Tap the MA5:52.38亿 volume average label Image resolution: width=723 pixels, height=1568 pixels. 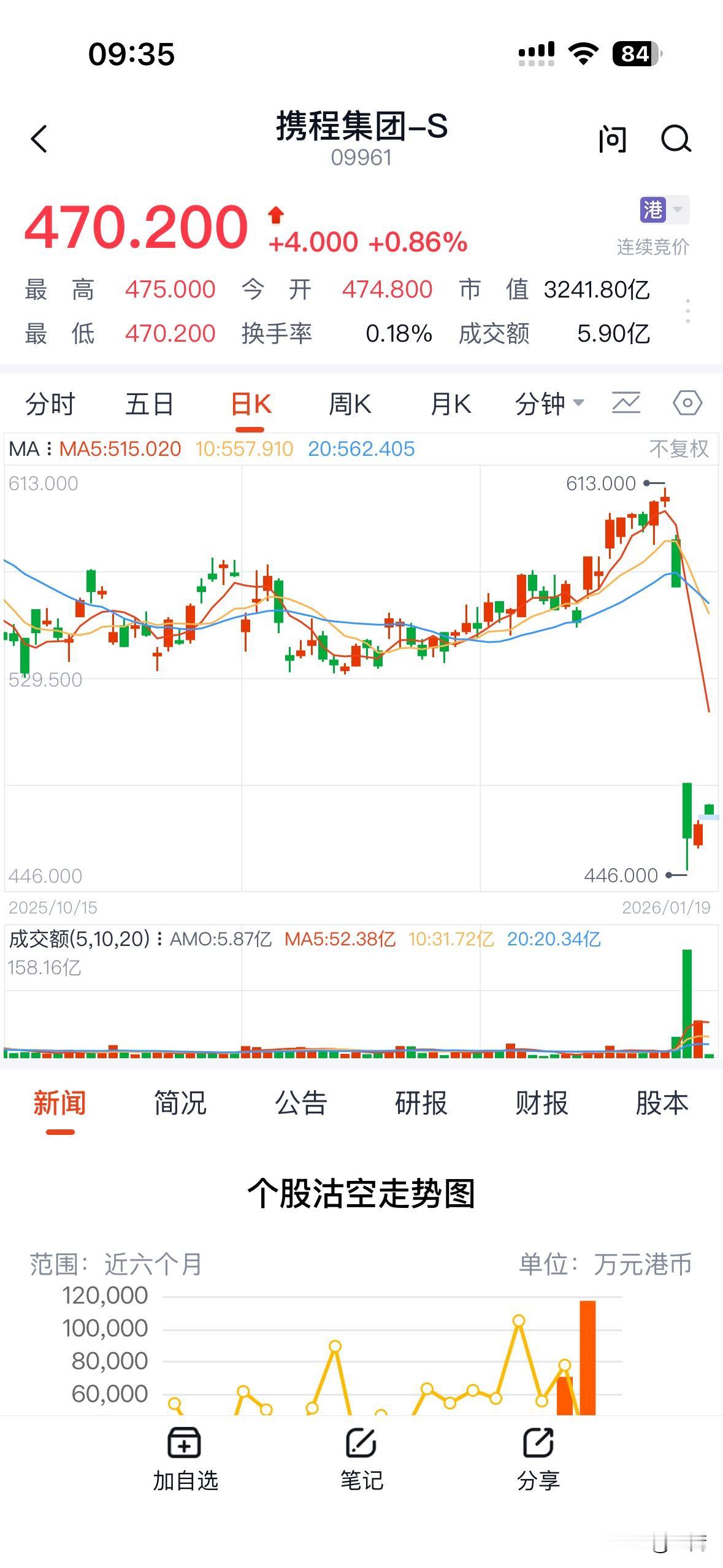(340, 939)
